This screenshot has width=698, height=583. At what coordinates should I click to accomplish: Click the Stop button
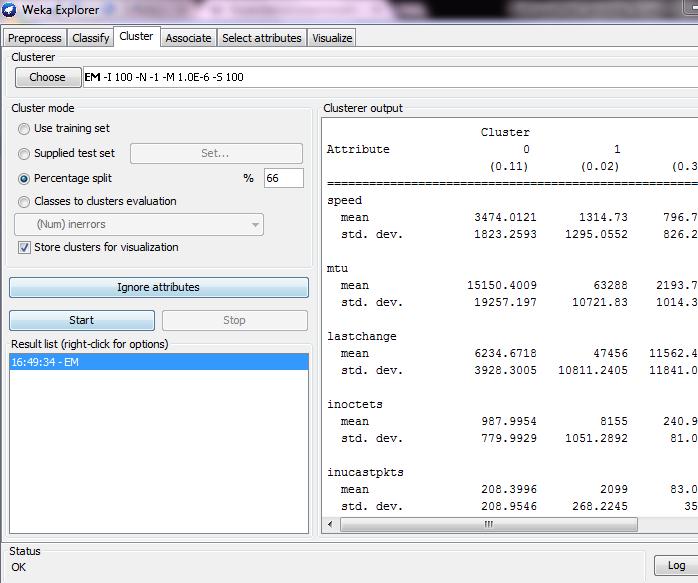pyautogui.click(x=235, y=320)
